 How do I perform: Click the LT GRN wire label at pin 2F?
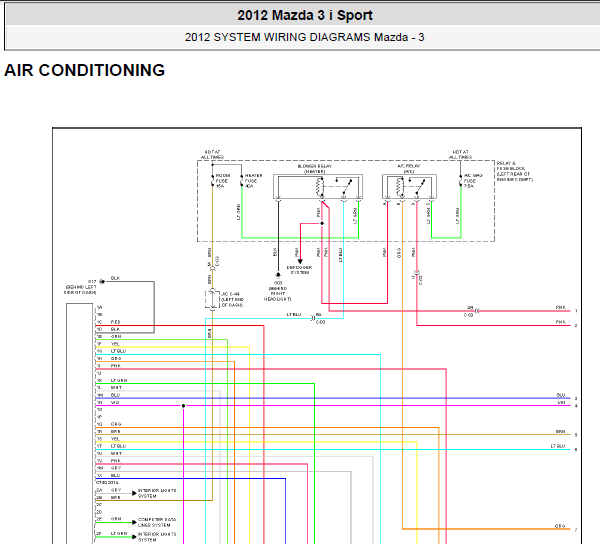click(x=119, y=534)
